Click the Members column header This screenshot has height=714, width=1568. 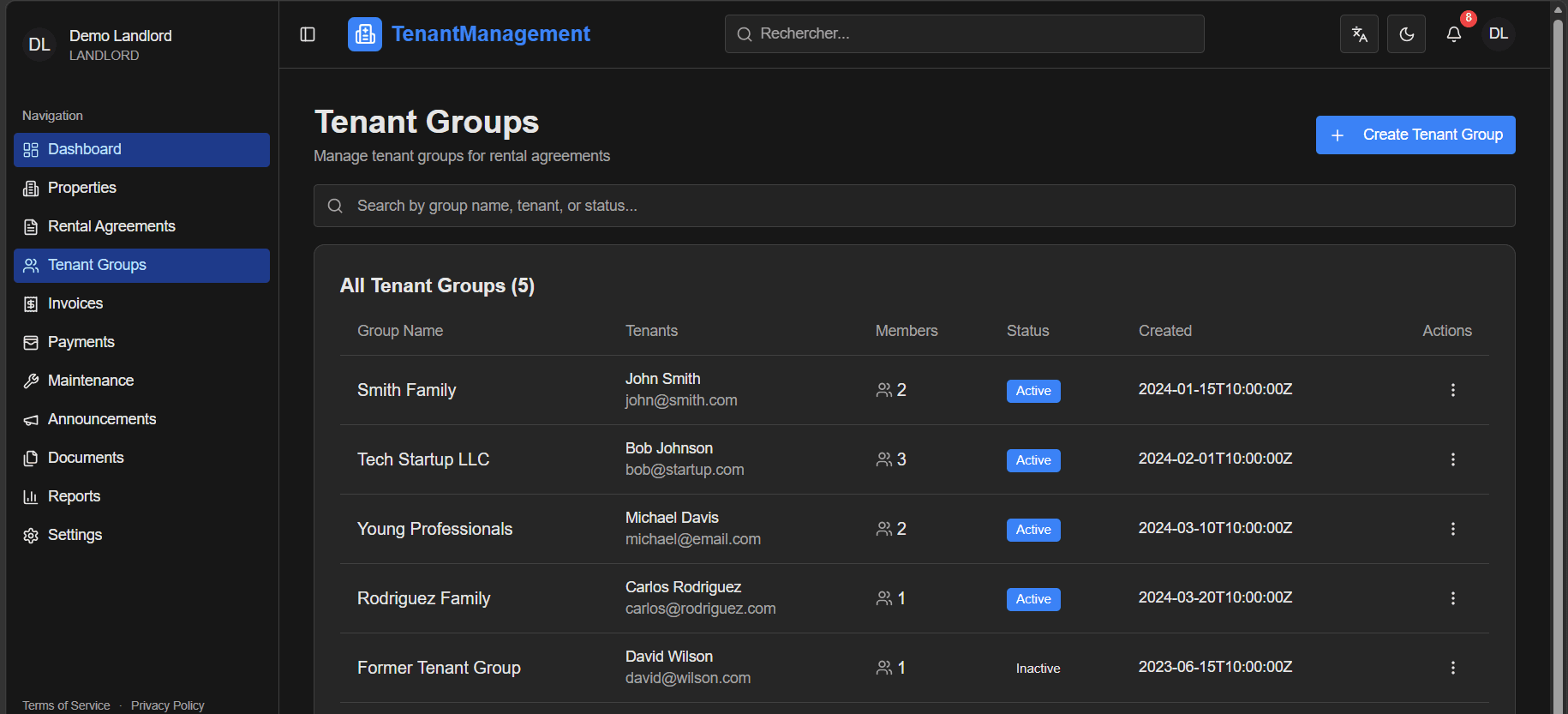[907, 331]
